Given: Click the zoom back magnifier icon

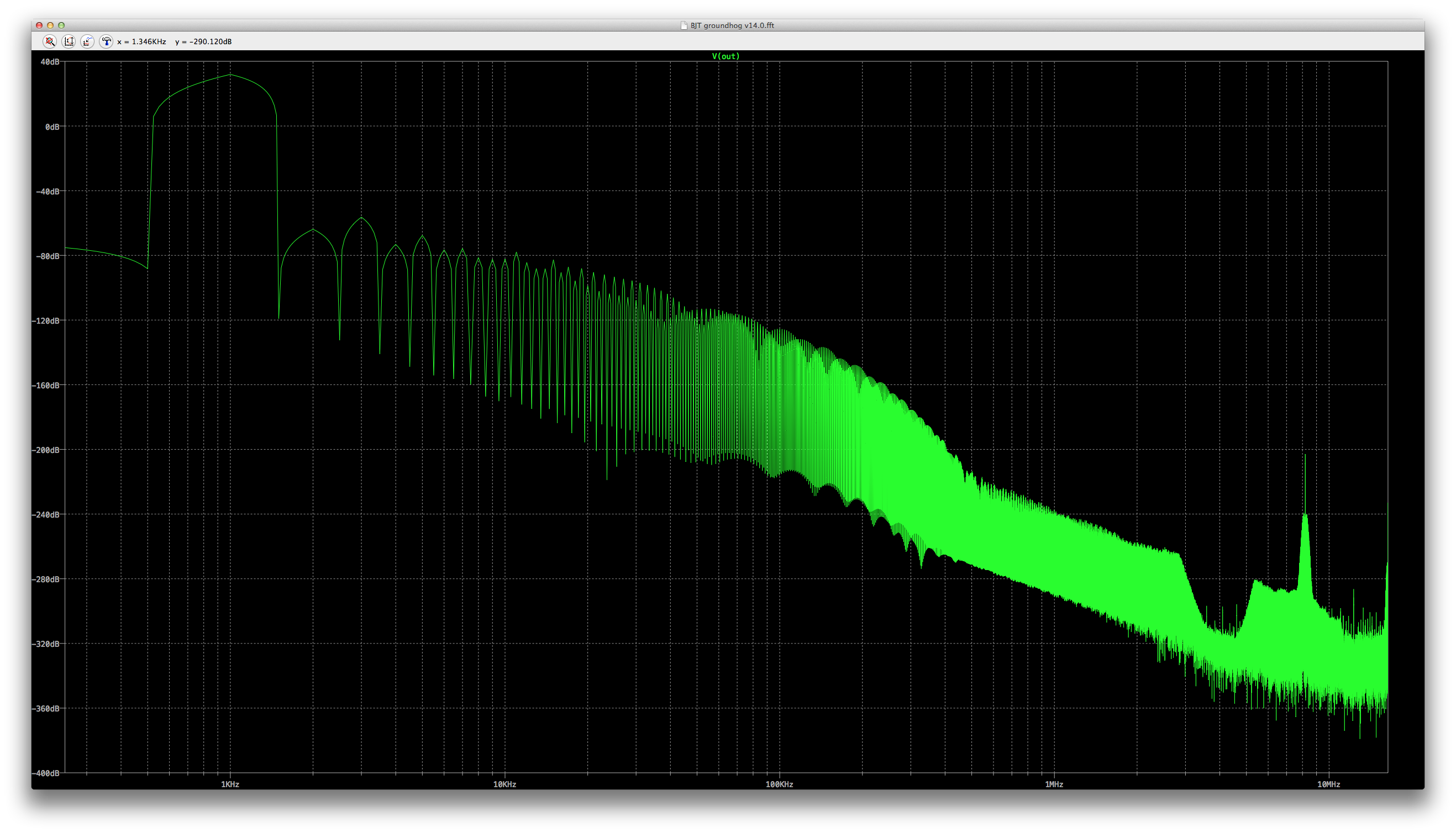Looking at the screenshot, I should point(50,41).
